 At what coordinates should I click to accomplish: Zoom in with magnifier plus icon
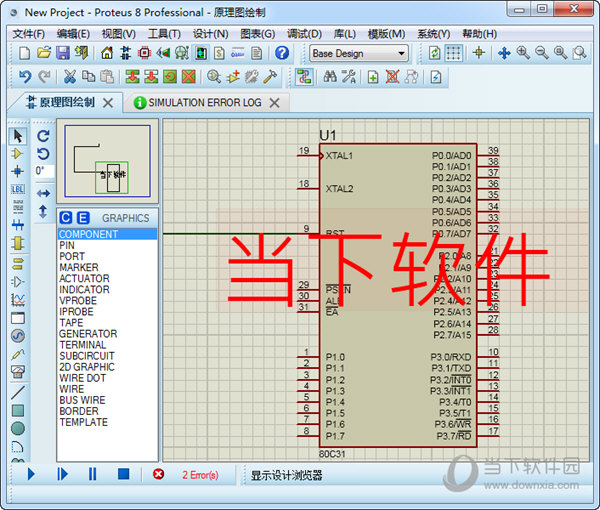[523, 53]
